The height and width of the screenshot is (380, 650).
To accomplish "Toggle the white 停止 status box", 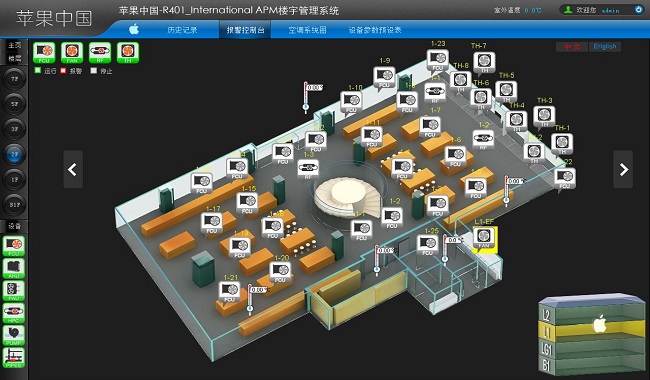I will pos(94,71).
